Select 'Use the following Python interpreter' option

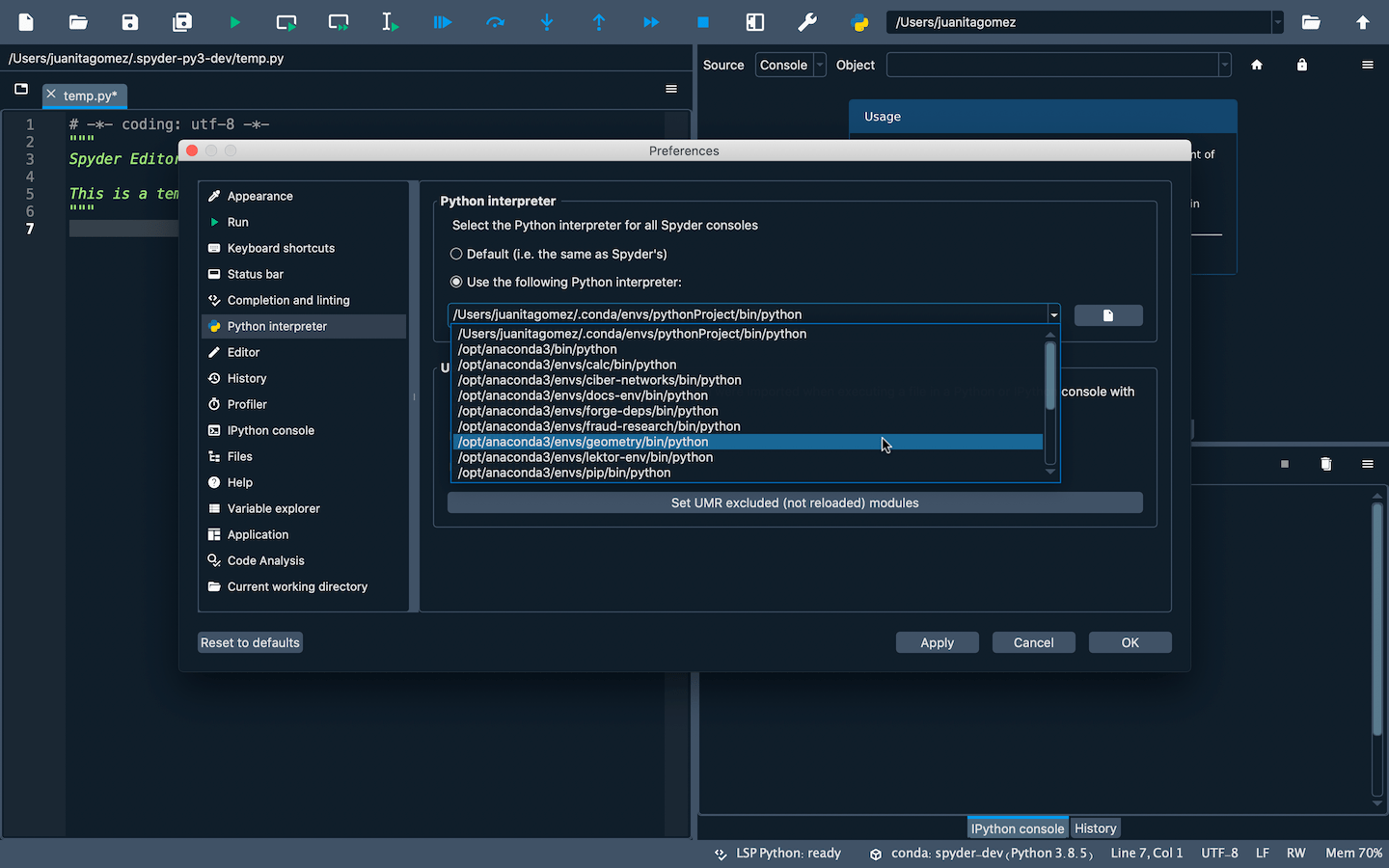coord(454,282)
